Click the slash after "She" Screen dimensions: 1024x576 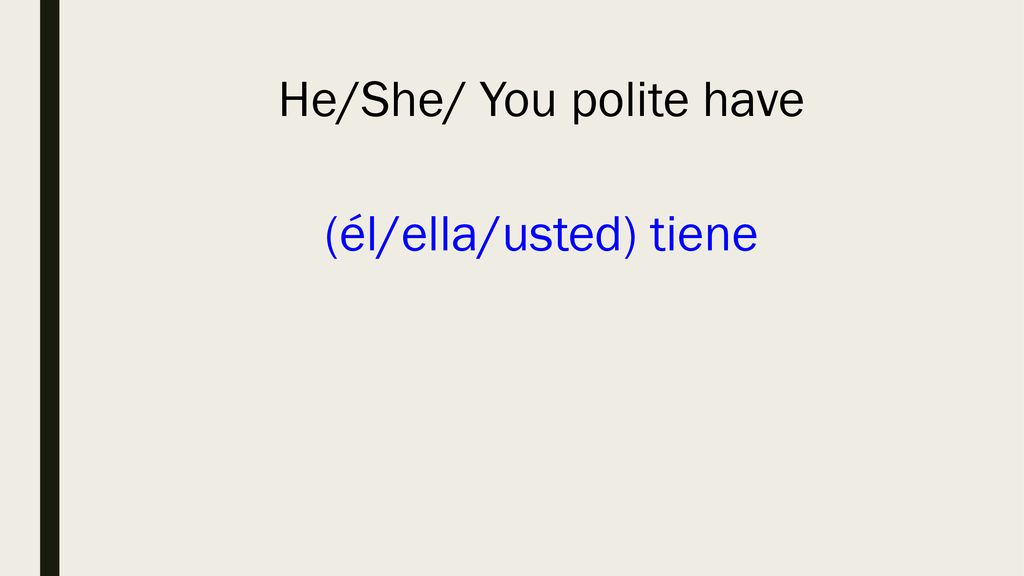(x=455, y=102)
